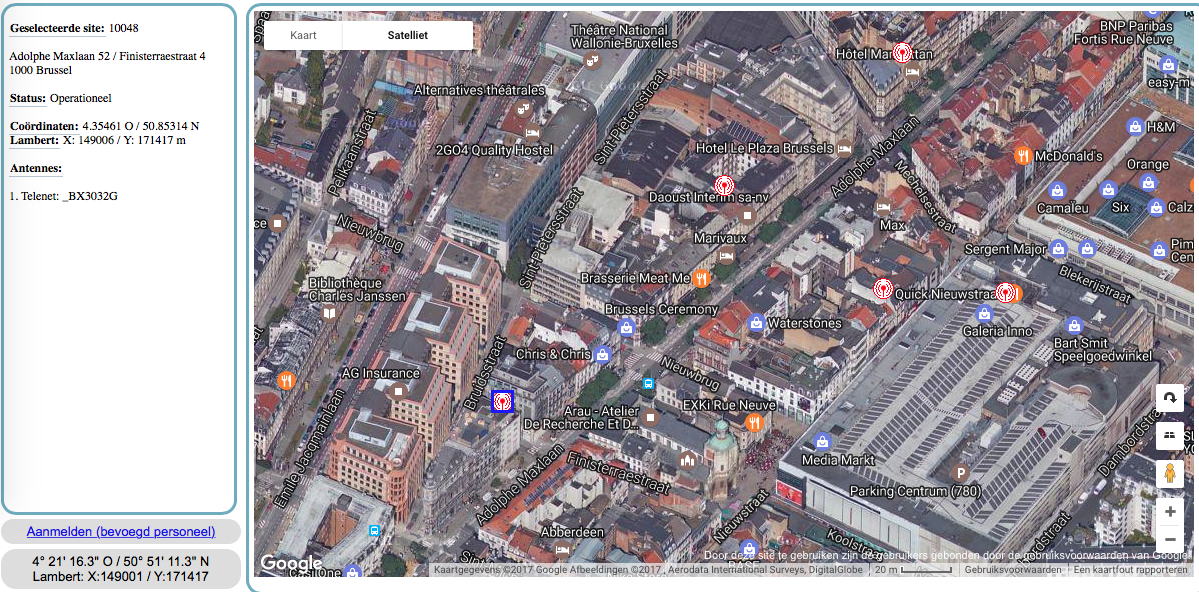The image size is (1199, 592).
Task: Click the cursor position readout 4° 21' 16.3" O
Action: click(76, 561)
